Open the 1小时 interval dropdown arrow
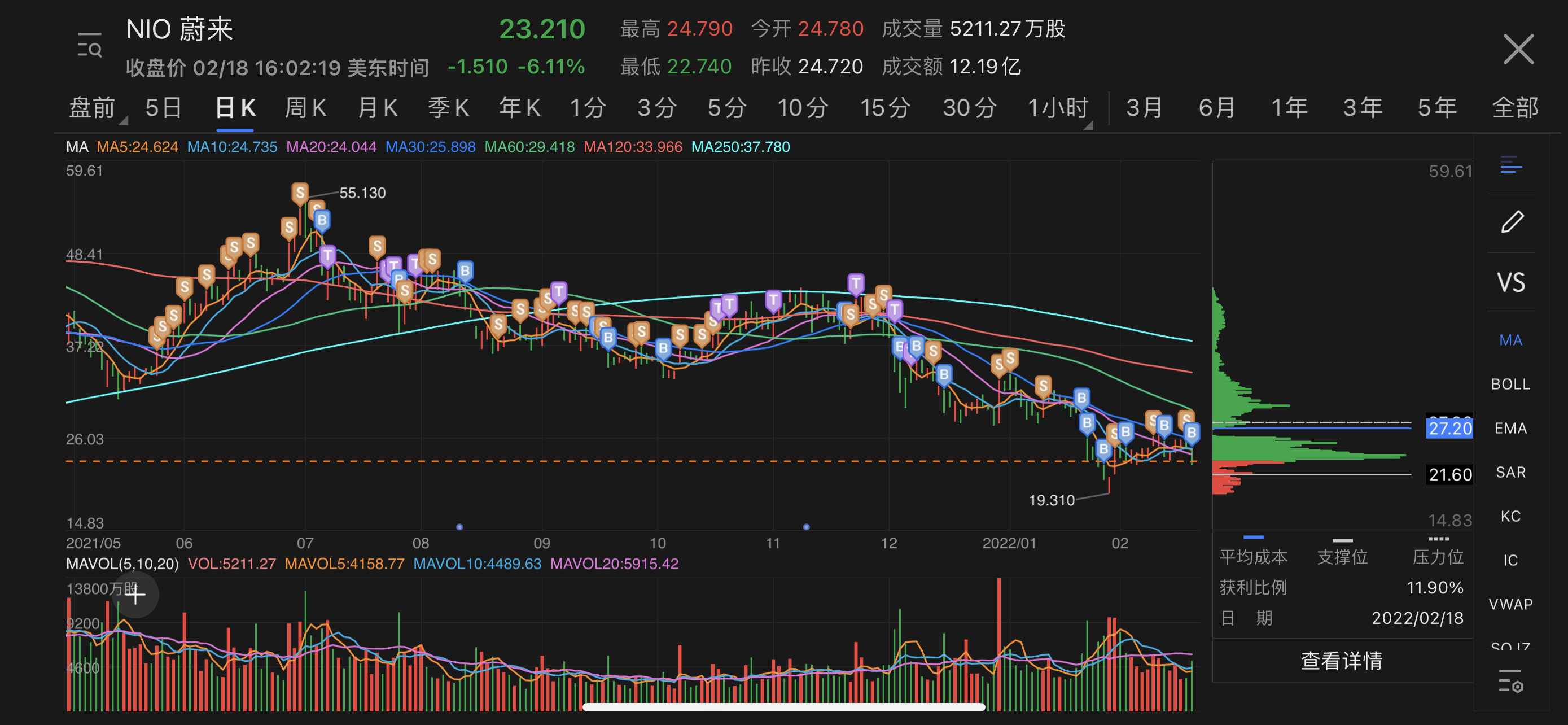The height and width of the screenshot is (725, 1568). (x=1088, y=125)
